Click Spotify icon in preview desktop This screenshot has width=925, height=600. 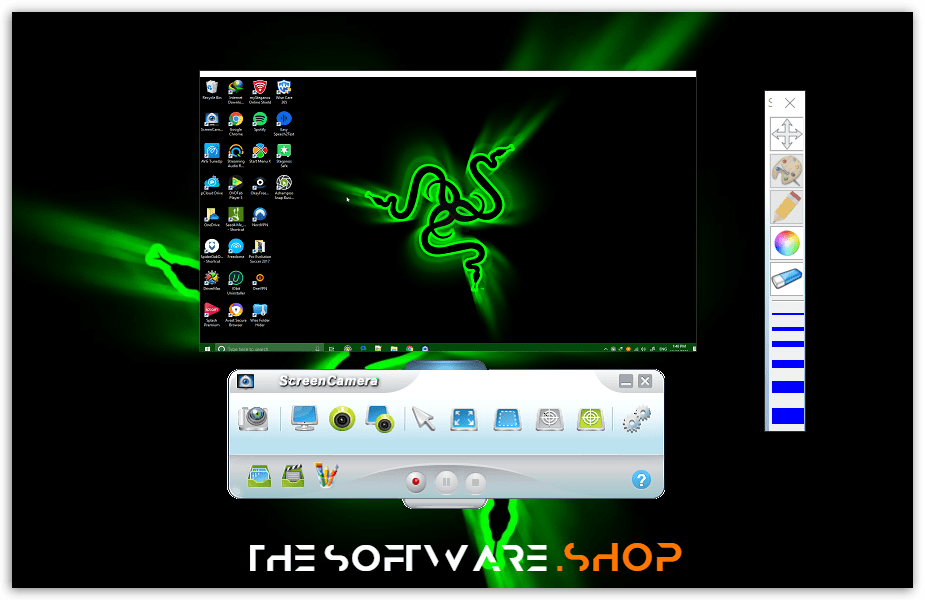[260, 122]
